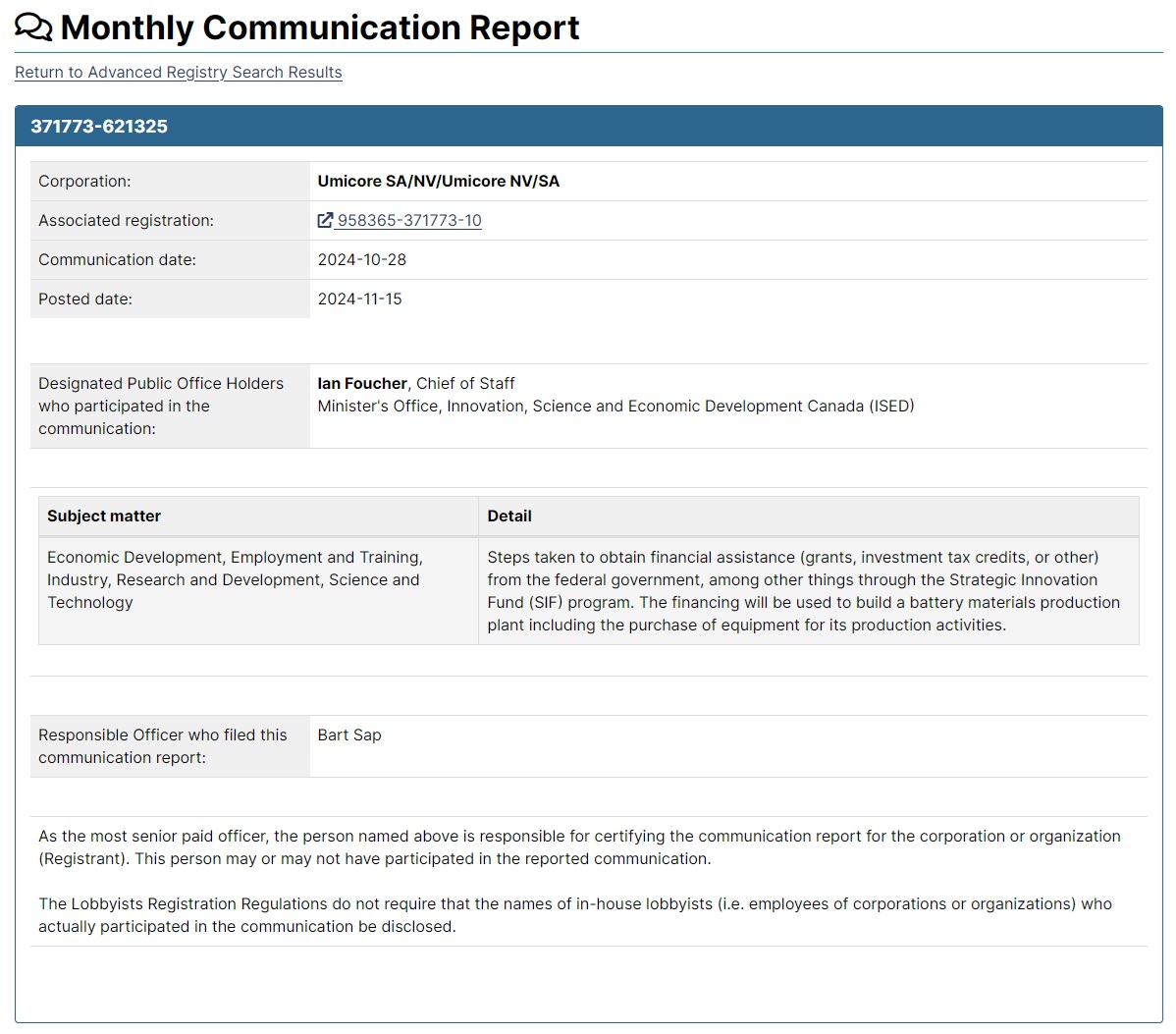Click the Posted date: label

click(x=85, y=299)
